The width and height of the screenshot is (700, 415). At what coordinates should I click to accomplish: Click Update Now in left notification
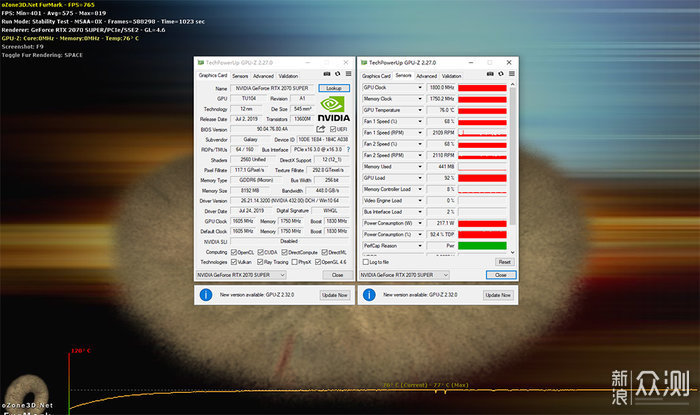pos(335,295)
